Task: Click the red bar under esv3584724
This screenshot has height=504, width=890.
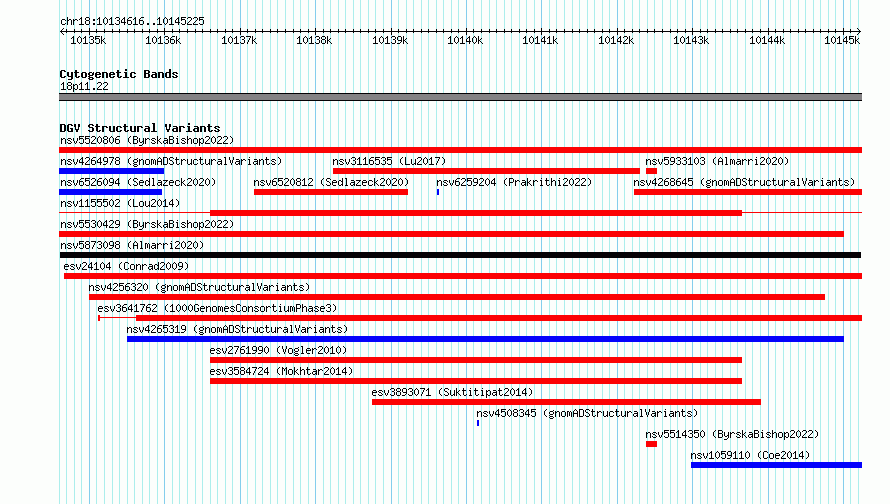Action: point(476,381)
